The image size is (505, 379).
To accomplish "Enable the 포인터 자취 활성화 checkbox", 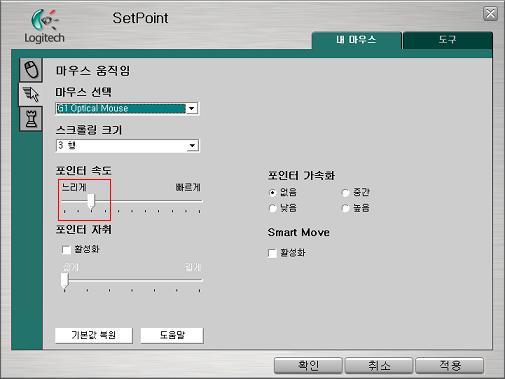I will pyautogui.click(x=66, y=250).
